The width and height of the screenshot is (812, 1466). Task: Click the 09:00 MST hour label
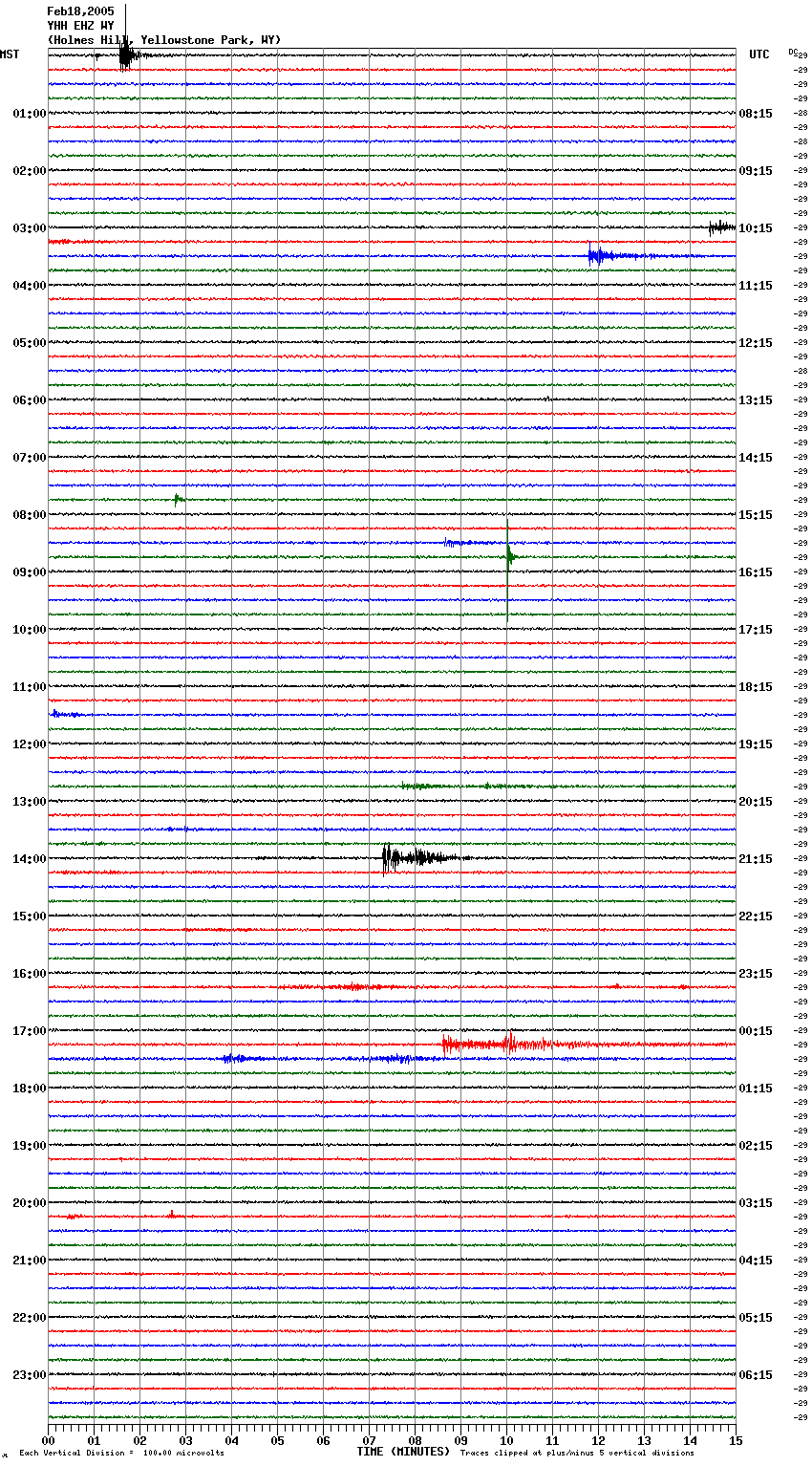point(29,572)
